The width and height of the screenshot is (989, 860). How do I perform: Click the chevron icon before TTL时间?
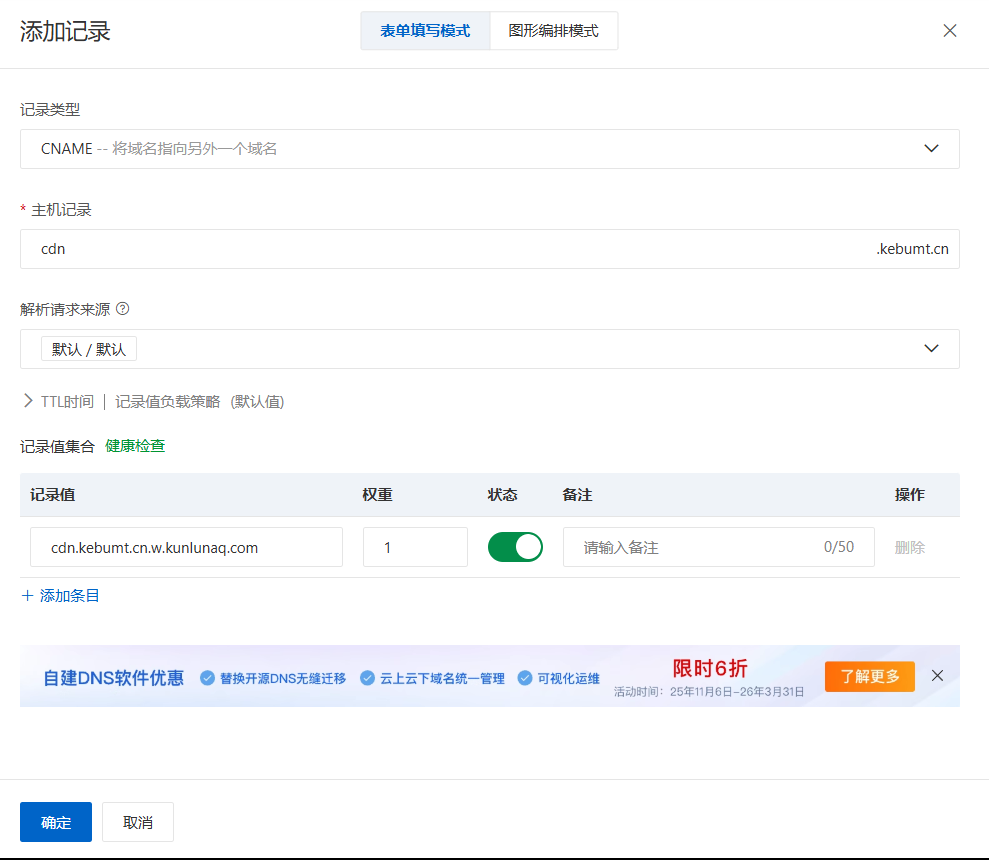(28, 401)
